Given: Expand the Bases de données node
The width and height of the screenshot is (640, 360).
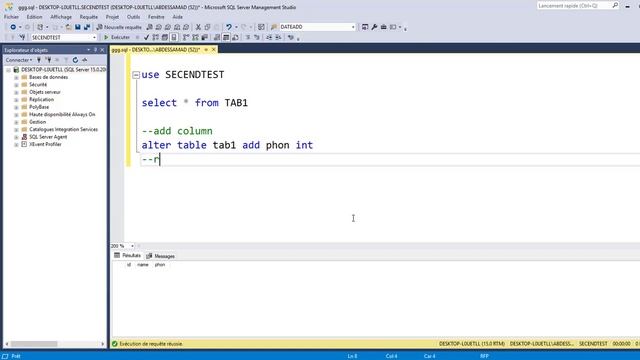Looking at the screenshot, I should (16, 77).
